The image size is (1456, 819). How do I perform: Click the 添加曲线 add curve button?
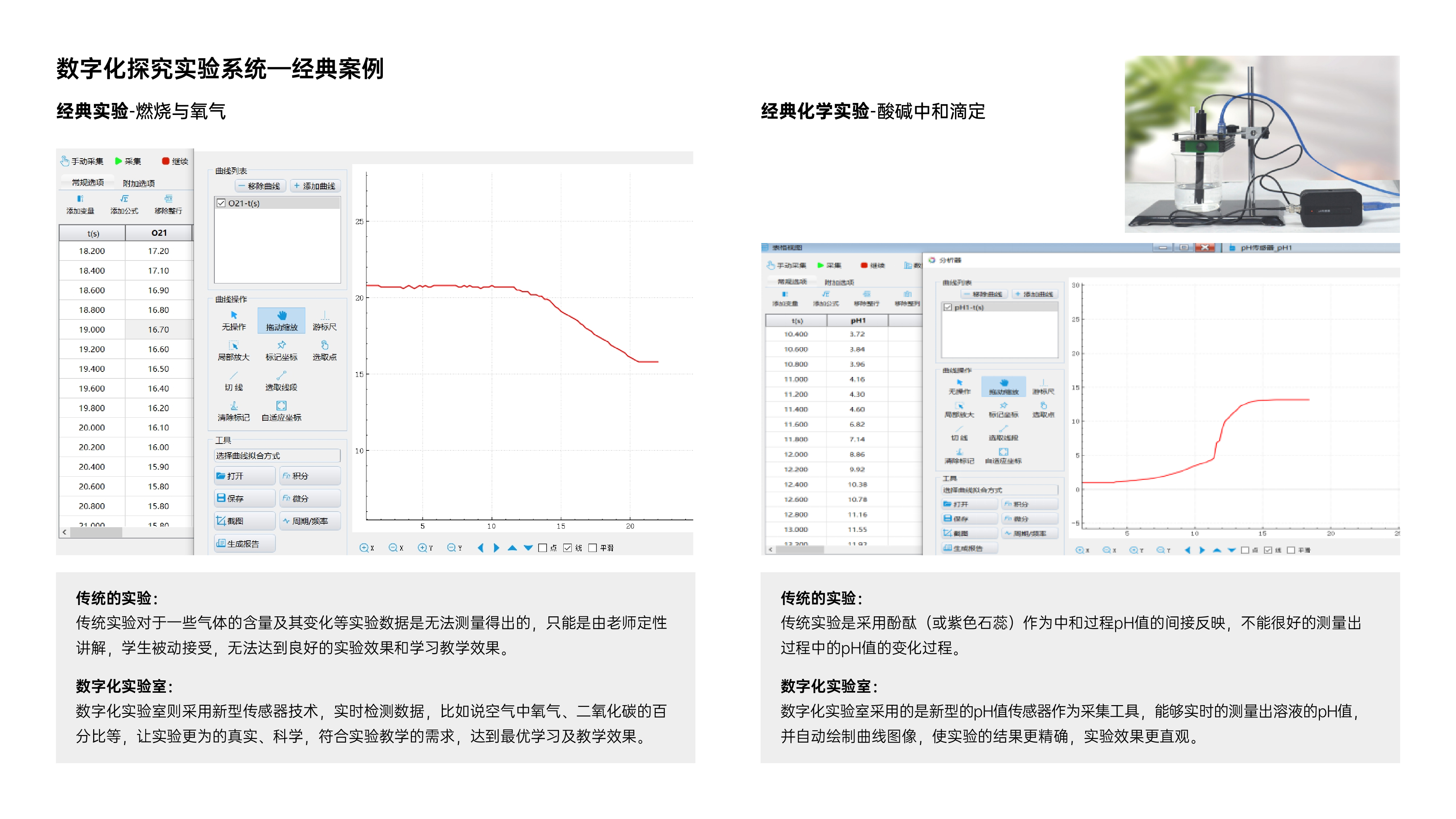coord(315,186)
